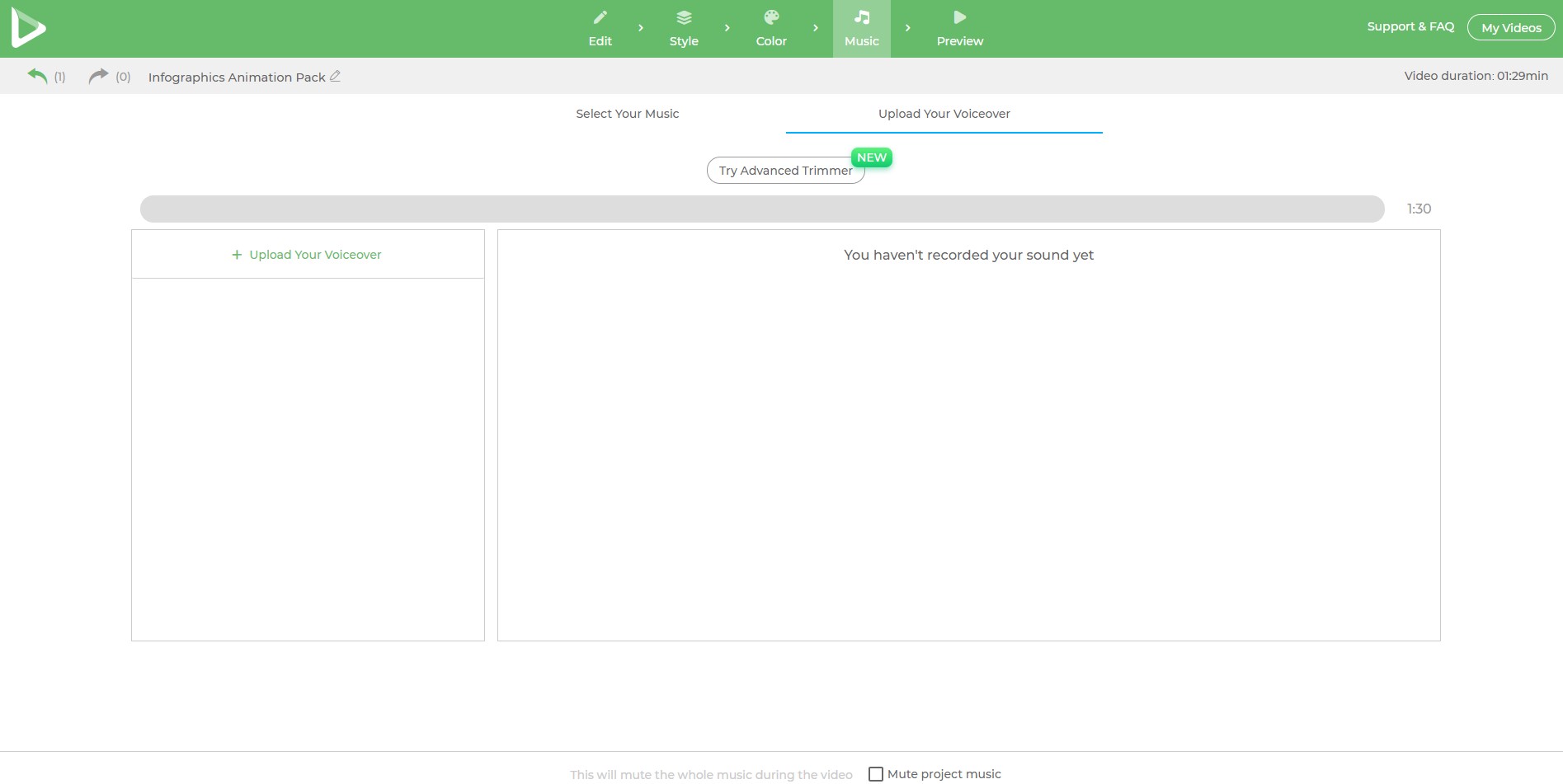Click the Preview play icon
This screenshot has width=1563, height=784.
click(959, 17)
